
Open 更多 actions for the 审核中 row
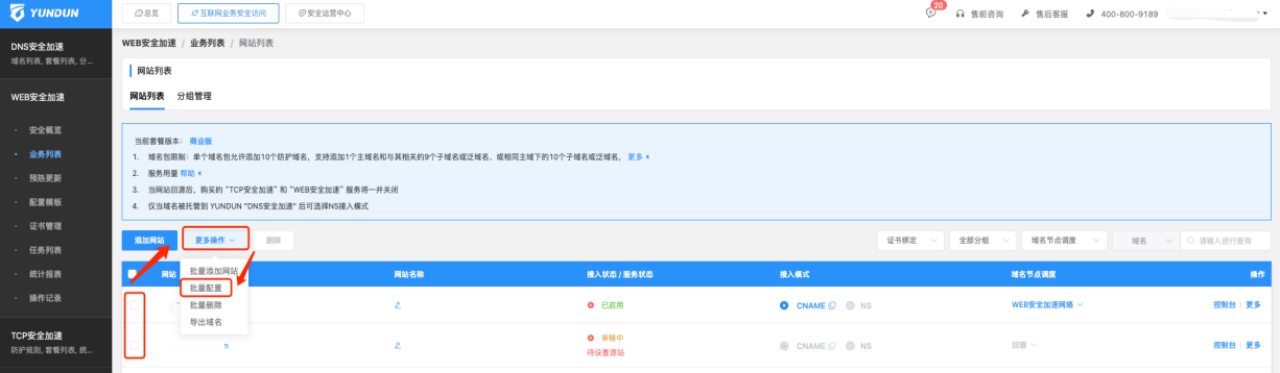tap(1253, 345)
